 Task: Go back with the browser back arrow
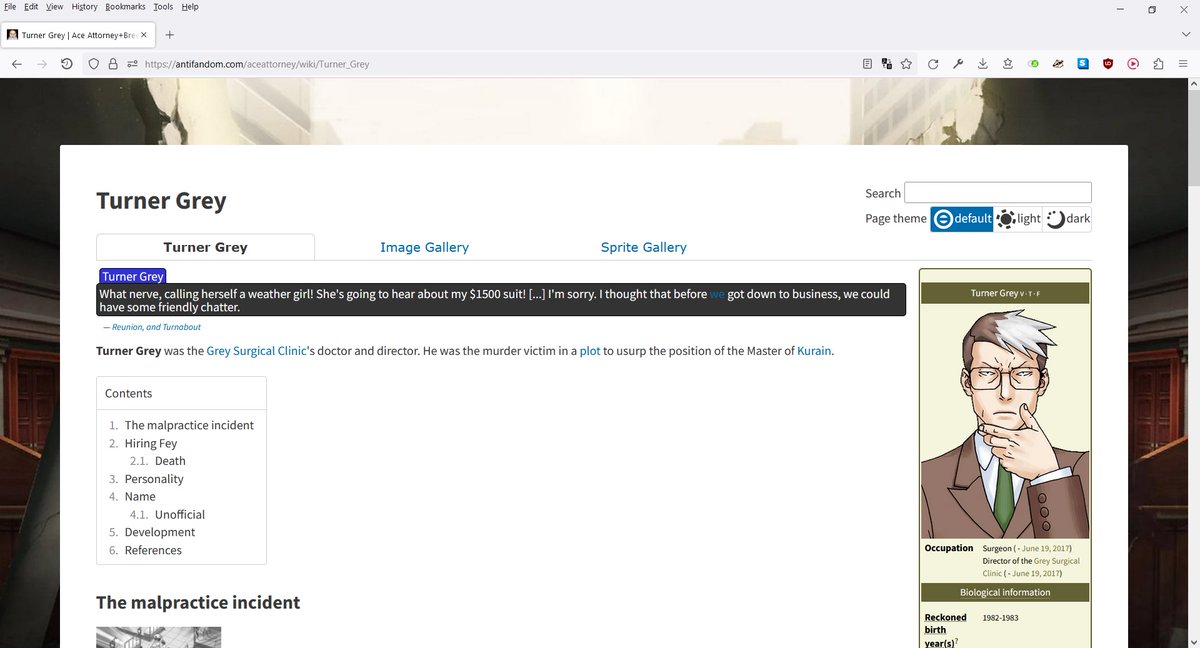click(17, 63)
